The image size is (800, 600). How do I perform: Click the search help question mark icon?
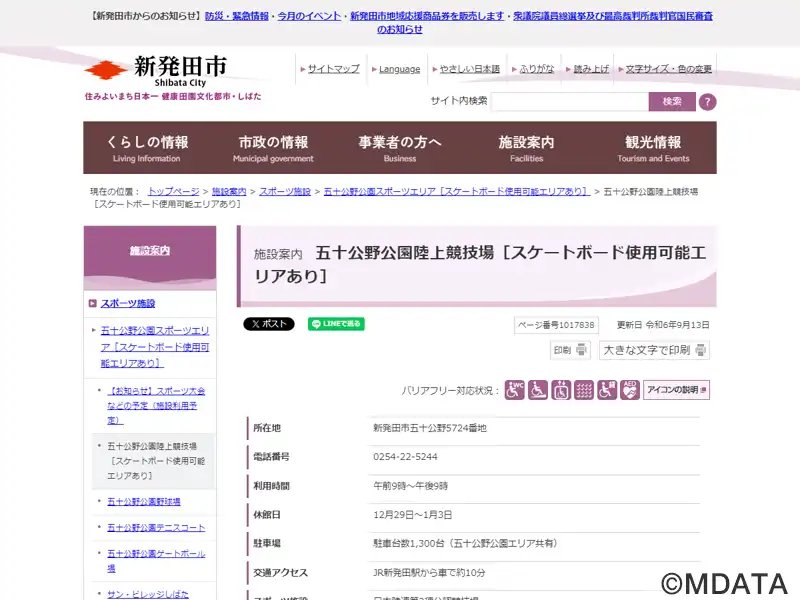(x=707, y=102)
